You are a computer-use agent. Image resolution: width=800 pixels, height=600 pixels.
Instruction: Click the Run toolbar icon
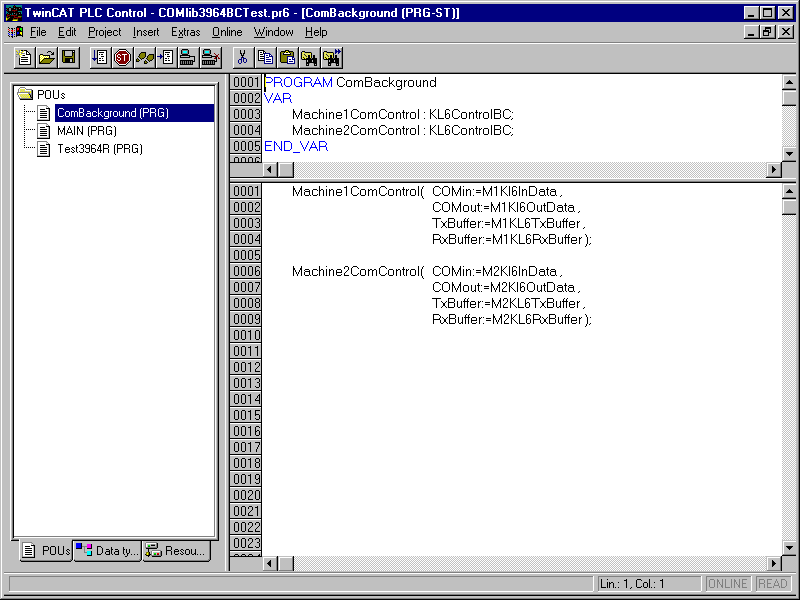pos(100,57)
